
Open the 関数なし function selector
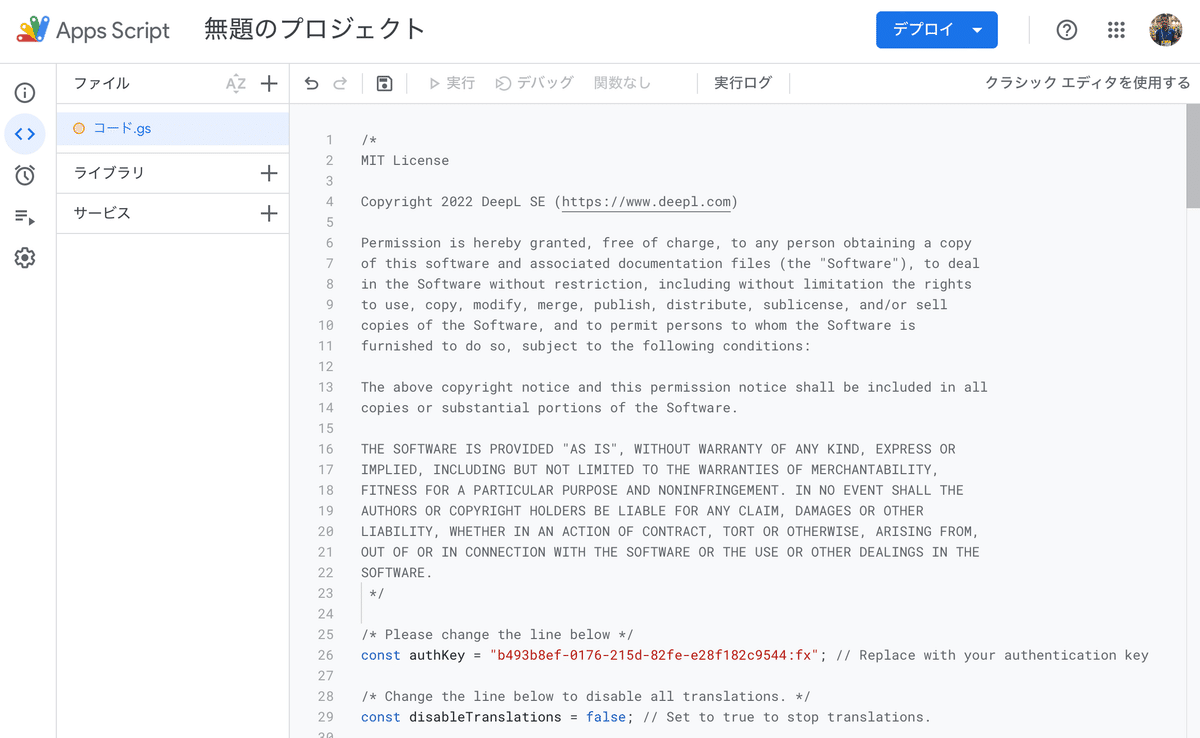pos(622,83)
